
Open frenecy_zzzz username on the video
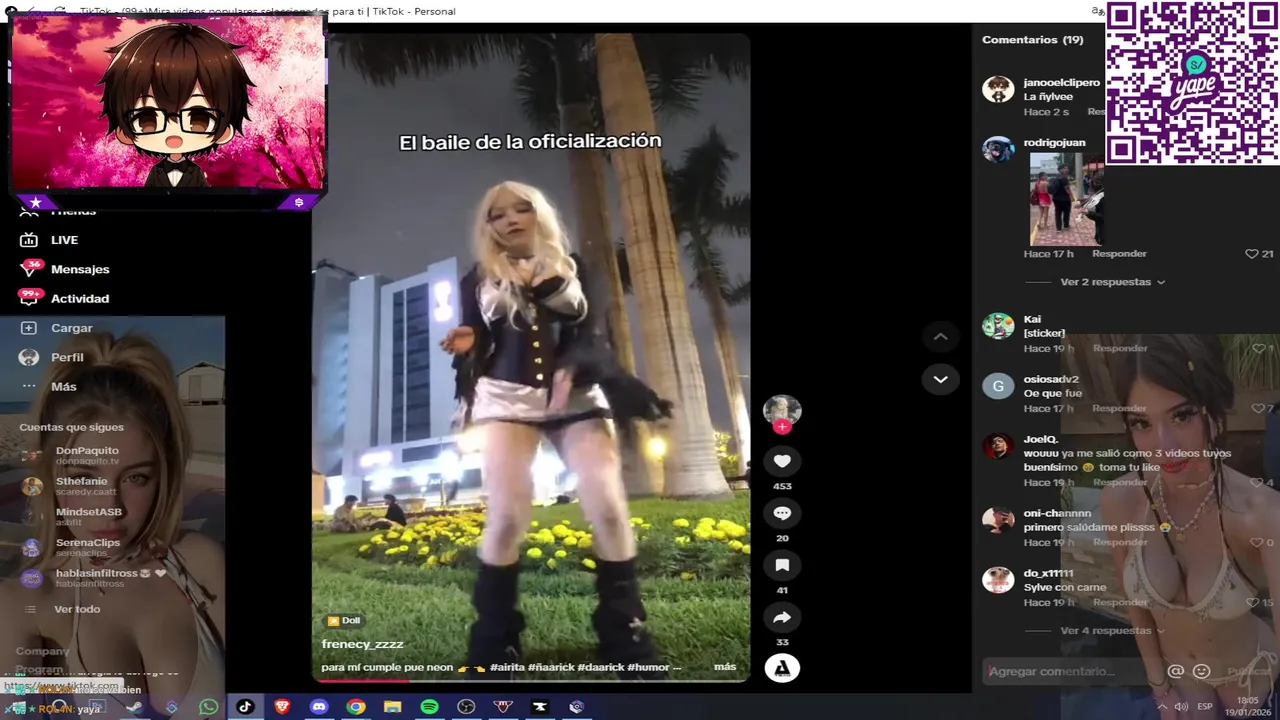pos(362,644)
